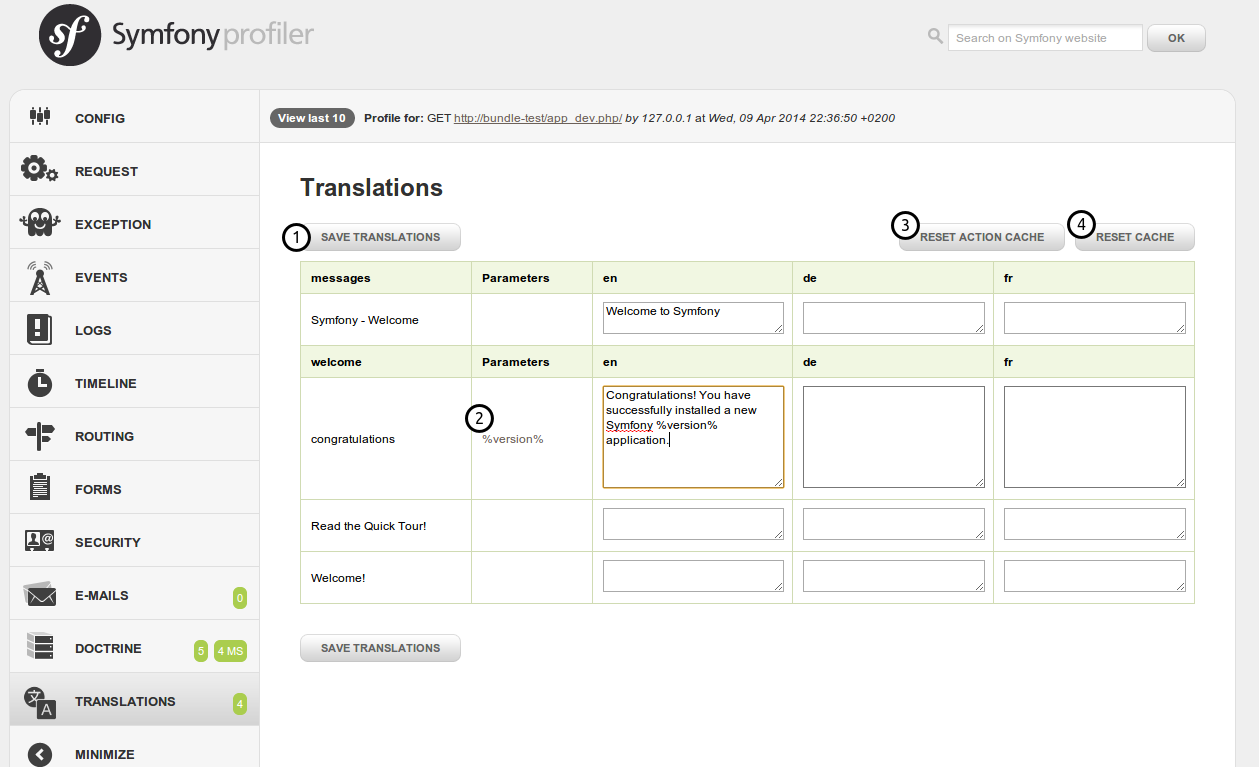Select the ROUTING menu label

click(x=104, y=436)
